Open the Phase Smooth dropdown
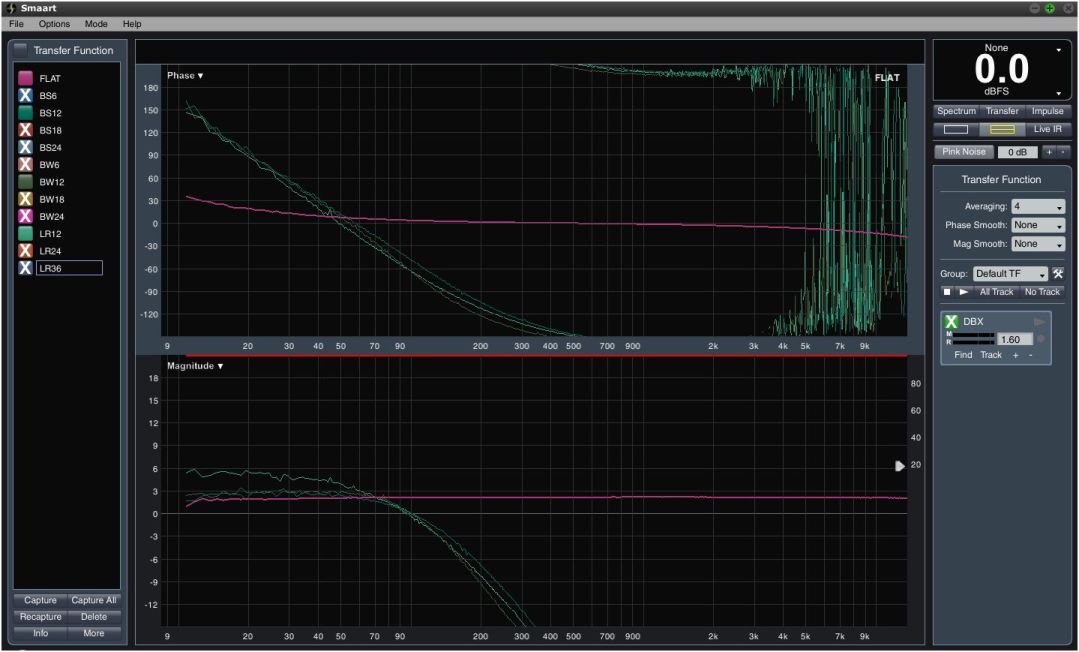 (1038, 225)
